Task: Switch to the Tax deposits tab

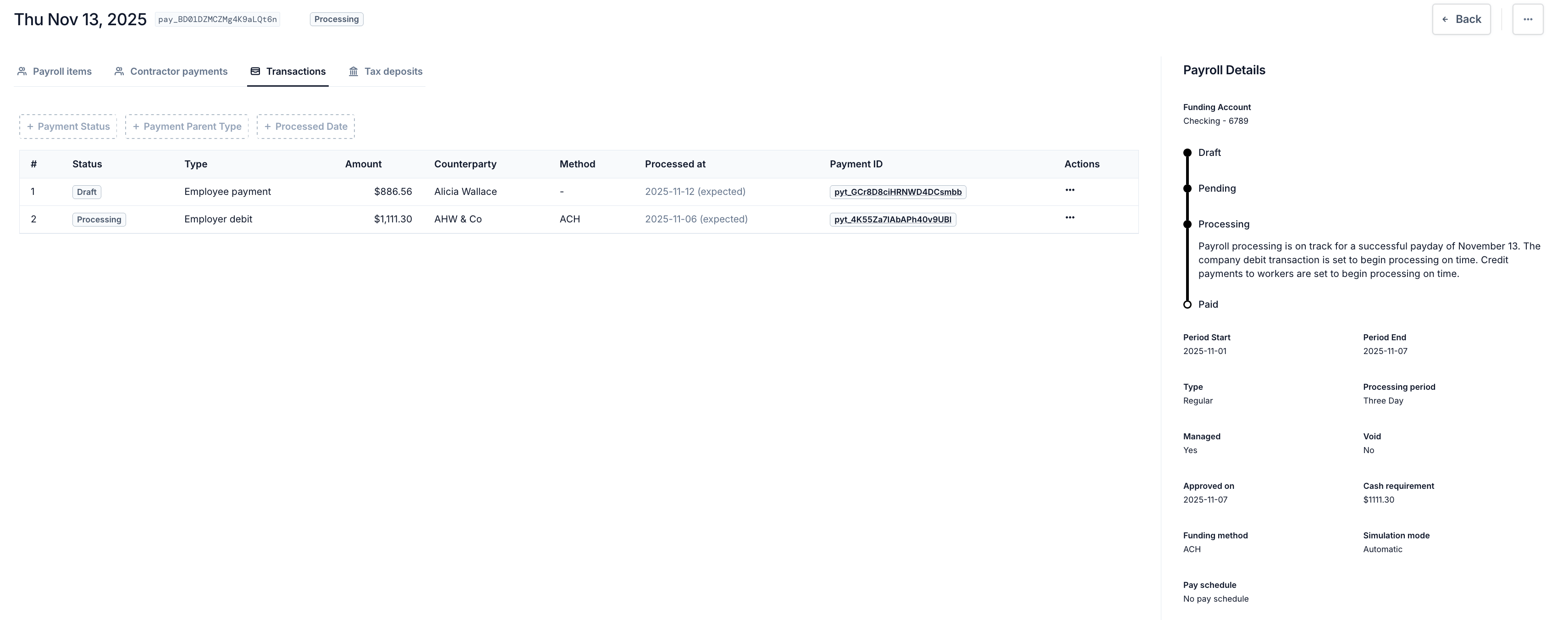Action: click(x=392, y=71)
